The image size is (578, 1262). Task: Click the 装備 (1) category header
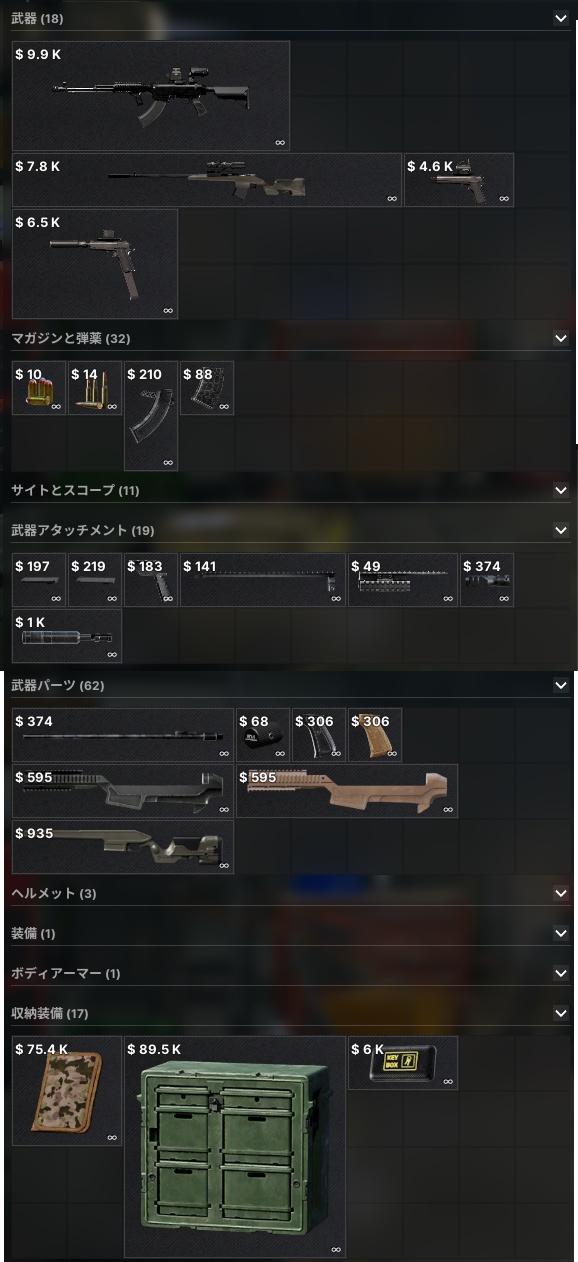point(290,933)
